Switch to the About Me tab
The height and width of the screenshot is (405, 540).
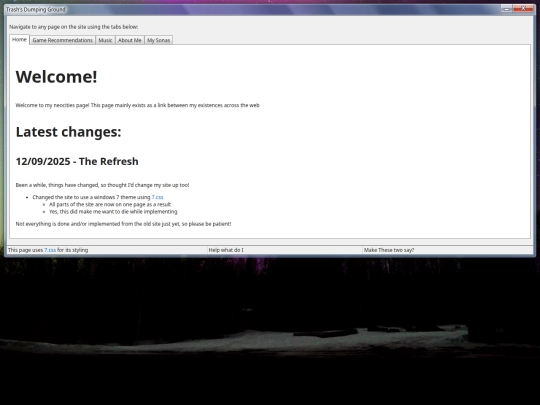click(x=130, y=40)
